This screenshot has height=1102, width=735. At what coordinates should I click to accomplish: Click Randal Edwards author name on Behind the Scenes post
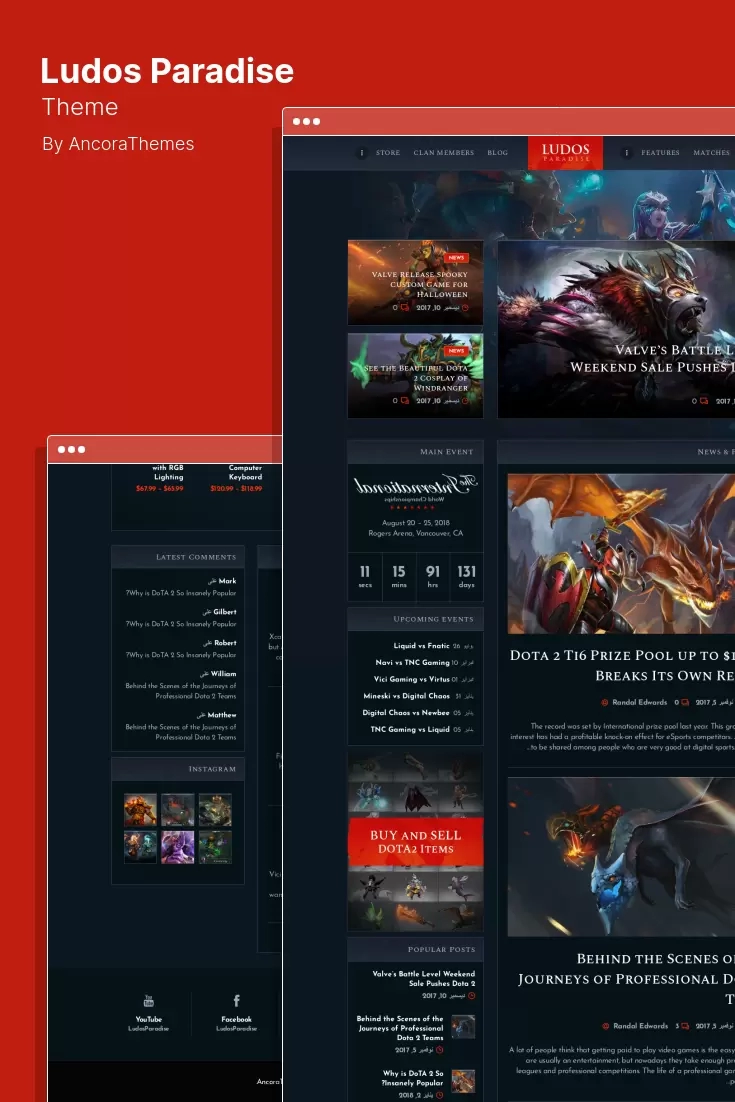click(x=640, y=1026)
